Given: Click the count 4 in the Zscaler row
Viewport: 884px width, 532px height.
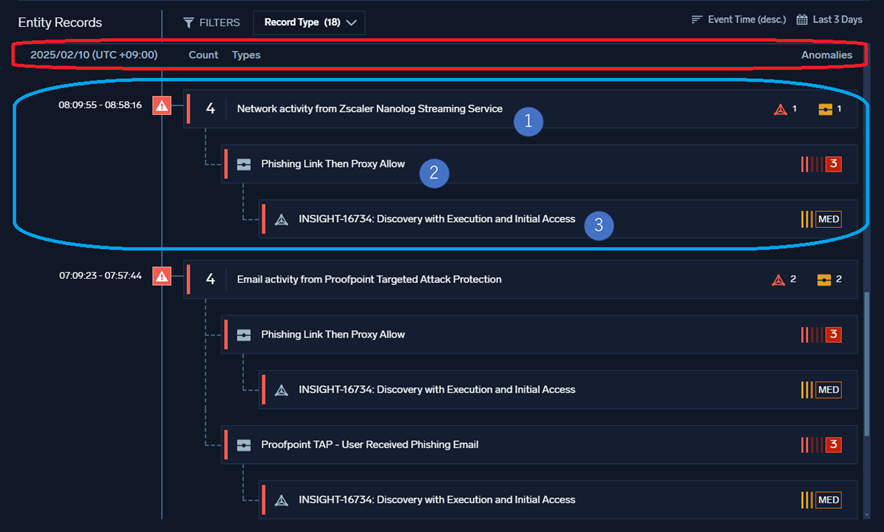Looking at the screenshot, I should [x=210, y=109].
